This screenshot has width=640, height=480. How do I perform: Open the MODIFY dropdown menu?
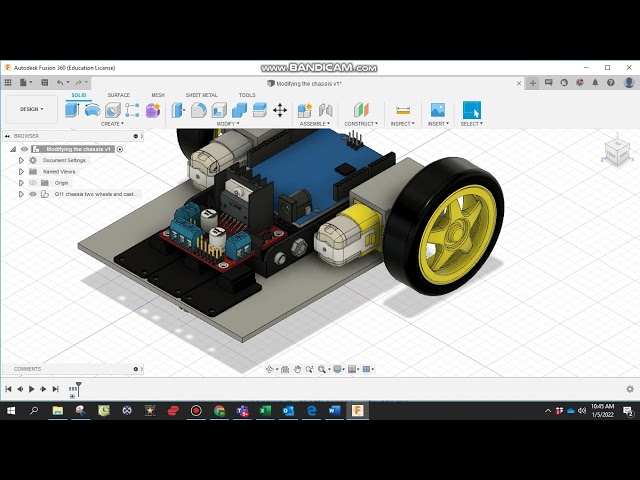coord(228,124)
